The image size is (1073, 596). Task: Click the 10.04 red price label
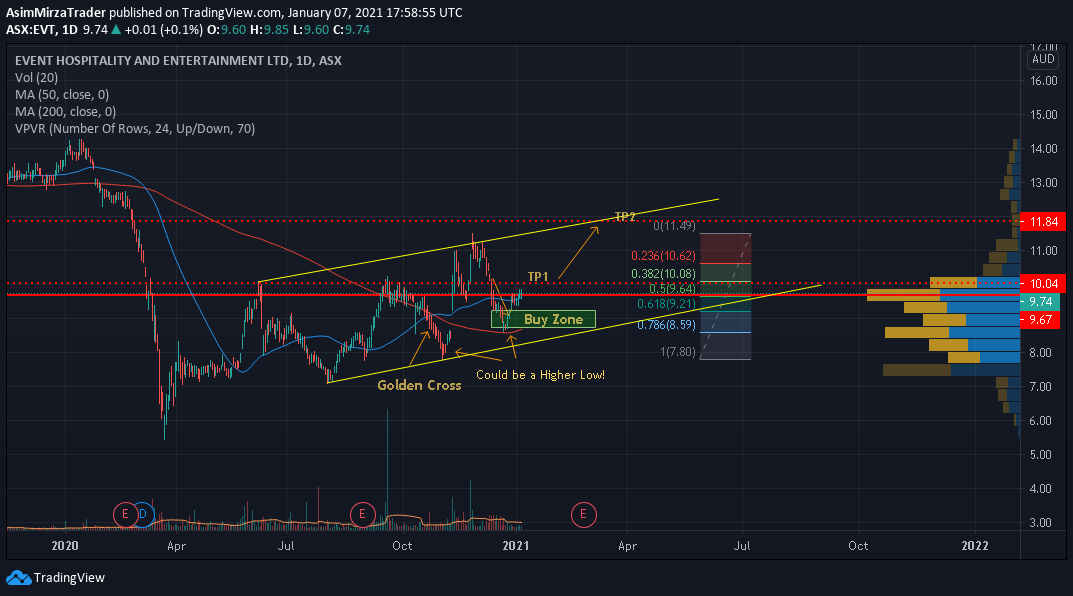1043,283
